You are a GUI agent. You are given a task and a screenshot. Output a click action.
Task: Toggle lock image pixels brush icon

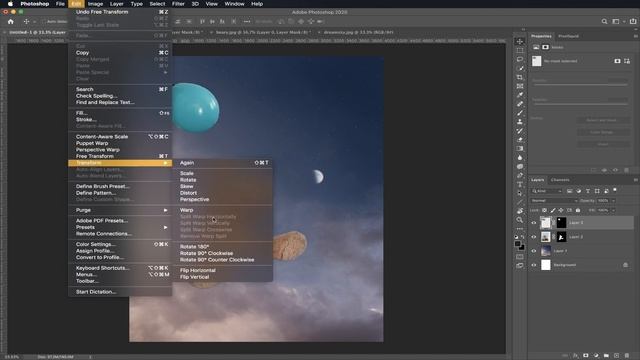(553, 210)
